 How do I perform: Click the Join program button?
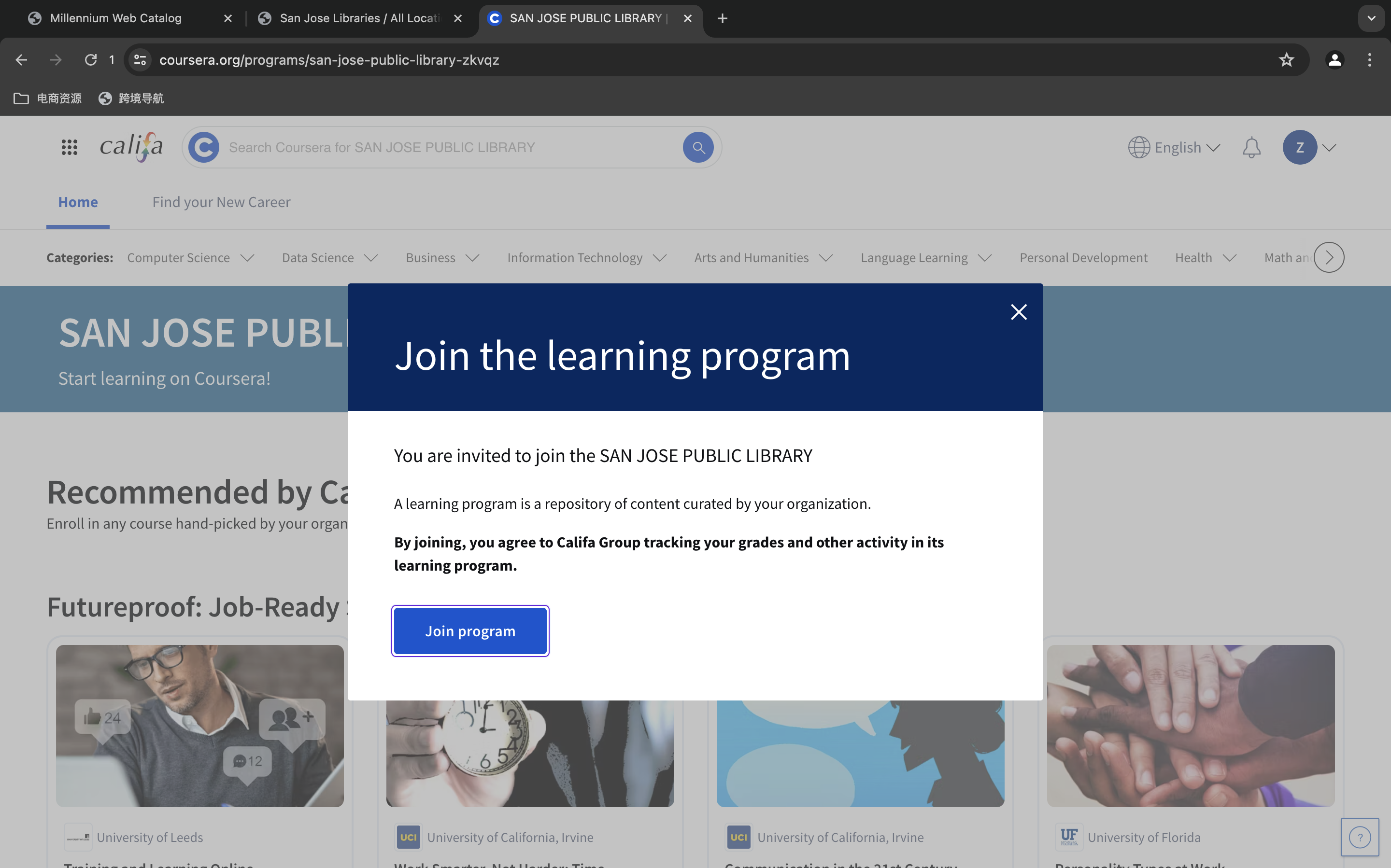click(x=470, y=631)
